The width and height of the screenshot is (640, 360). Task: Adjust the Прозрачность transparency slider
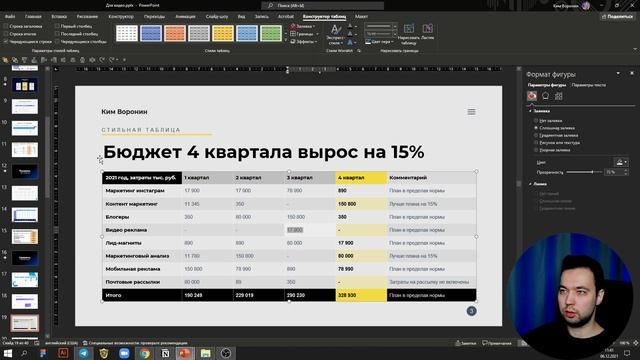coord(592,172)
